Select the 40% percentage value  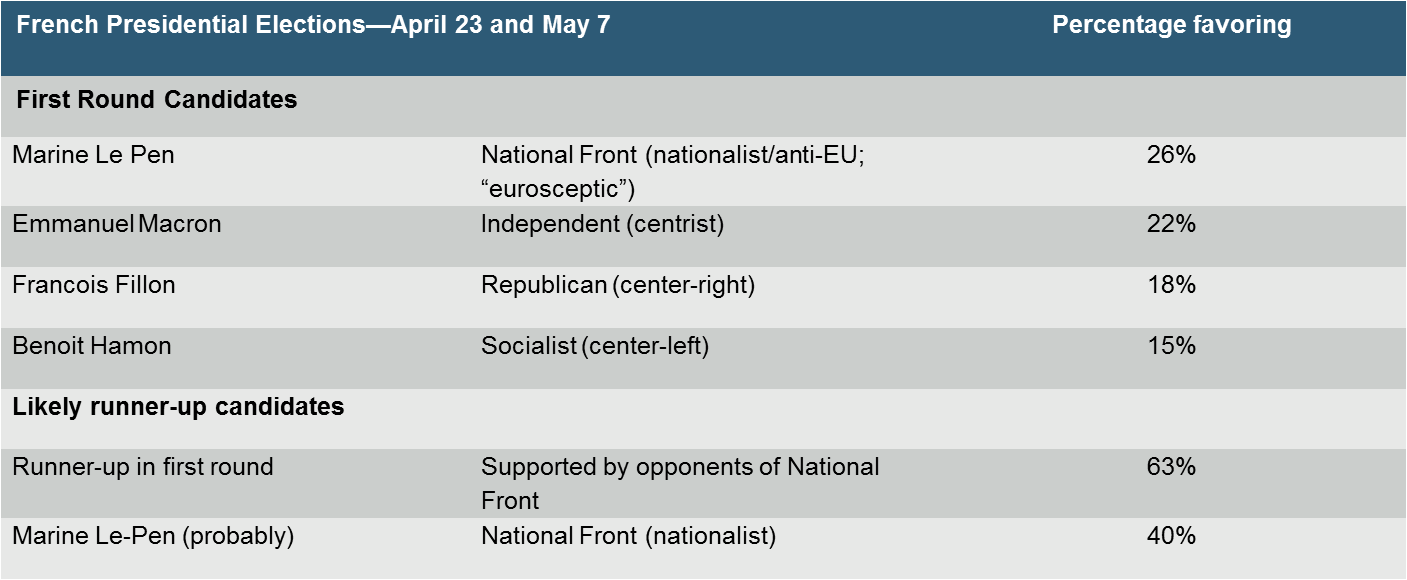pos(1171,536)
